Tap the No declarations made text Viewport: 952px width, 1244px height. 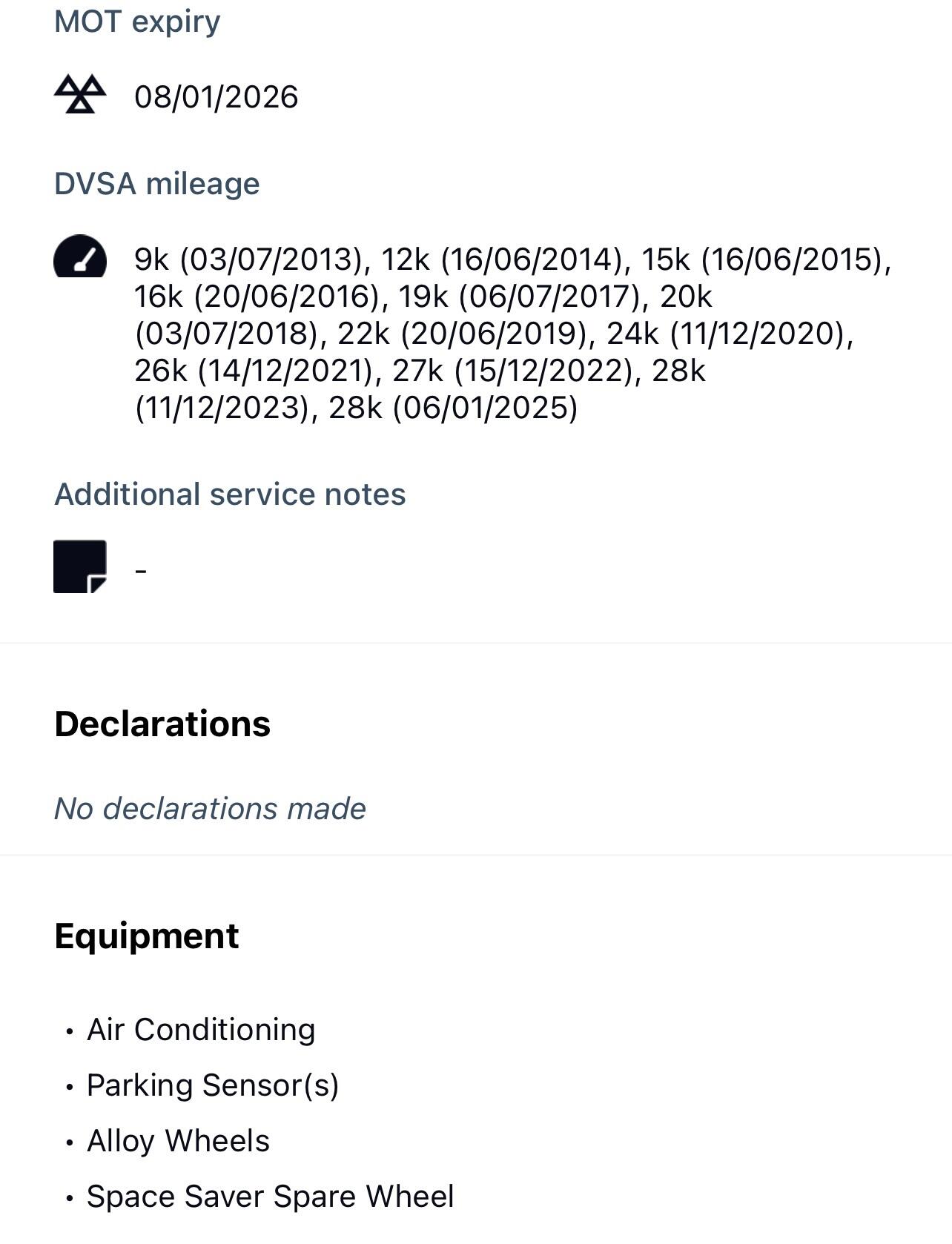coord(210,809)
